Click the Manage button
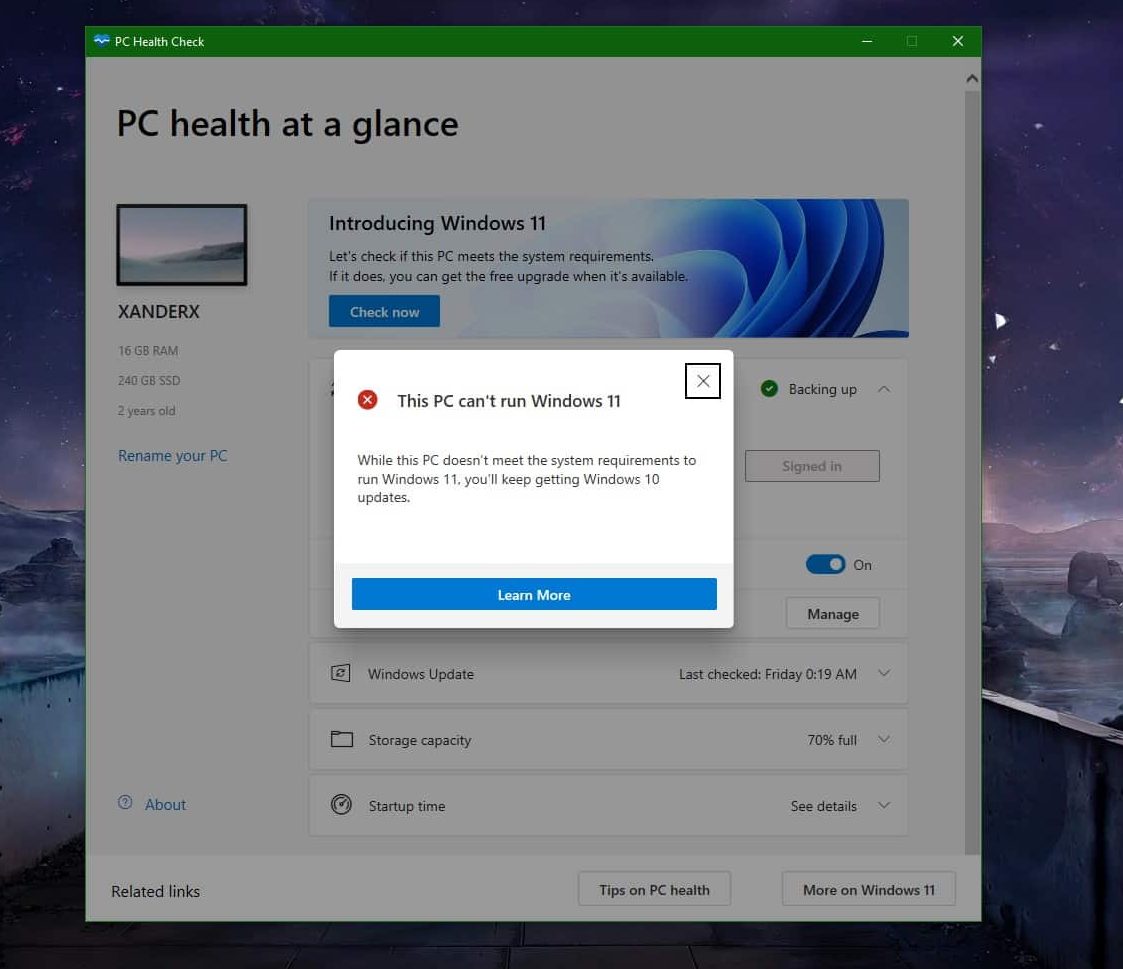 point(832,614)
